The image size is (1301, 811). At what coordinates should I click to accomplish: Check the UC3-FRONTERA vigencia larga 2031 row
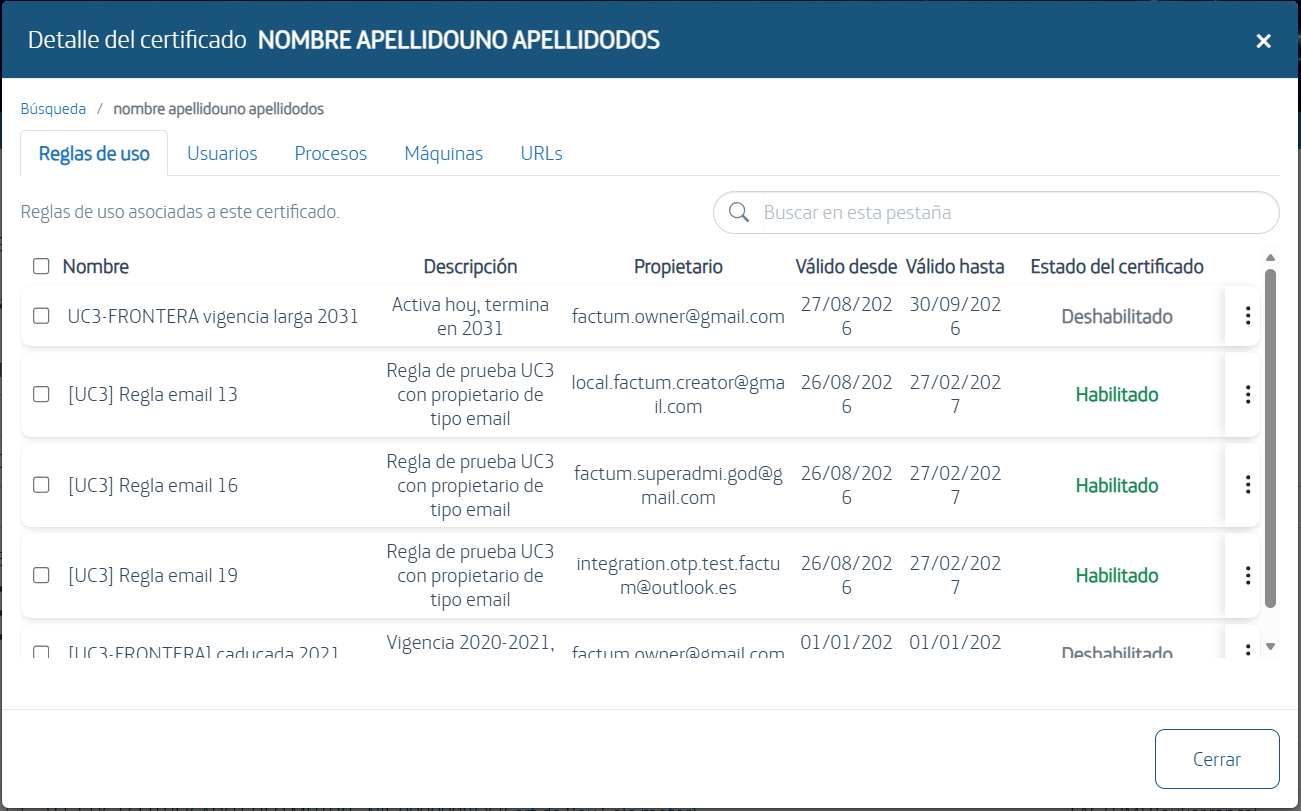pos(41,316)
